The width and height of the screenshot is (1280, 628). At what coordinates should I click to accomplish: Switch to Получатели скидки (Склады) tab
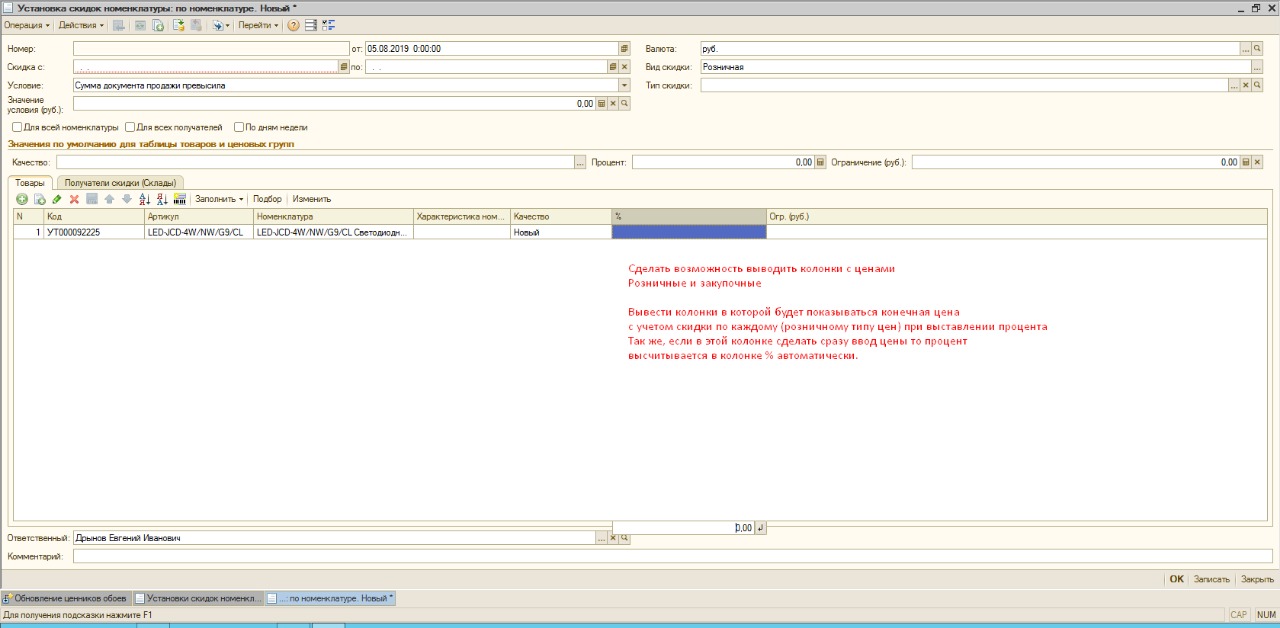119,183
